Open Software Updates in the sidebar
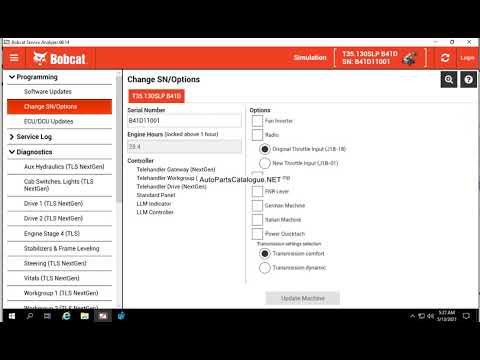This screenshot has height=360, width=480. click(59, 92)
